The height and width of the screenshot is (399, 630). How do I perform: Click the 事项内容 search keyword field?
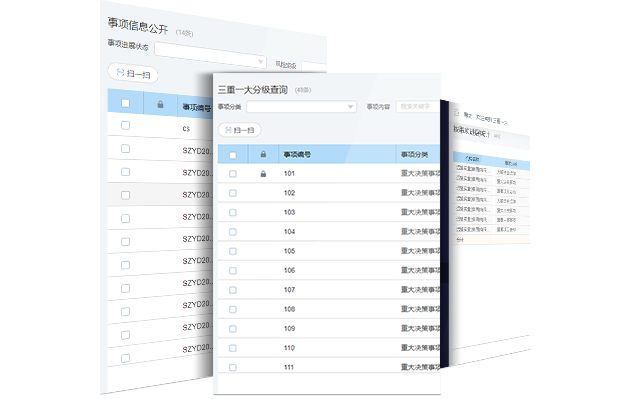pyautogui.click(x=418, y=106)
